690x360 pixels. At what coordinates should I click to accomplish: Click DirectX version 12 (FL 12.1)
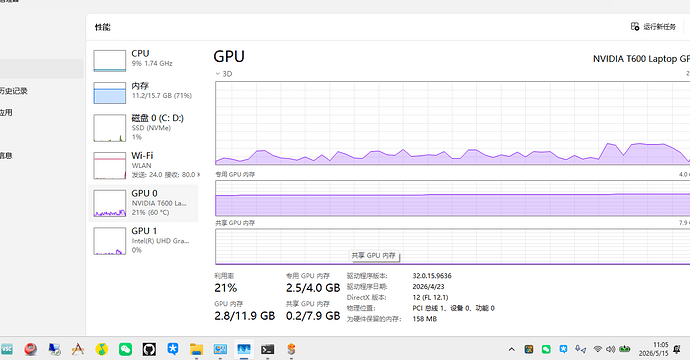click(430, 298)
